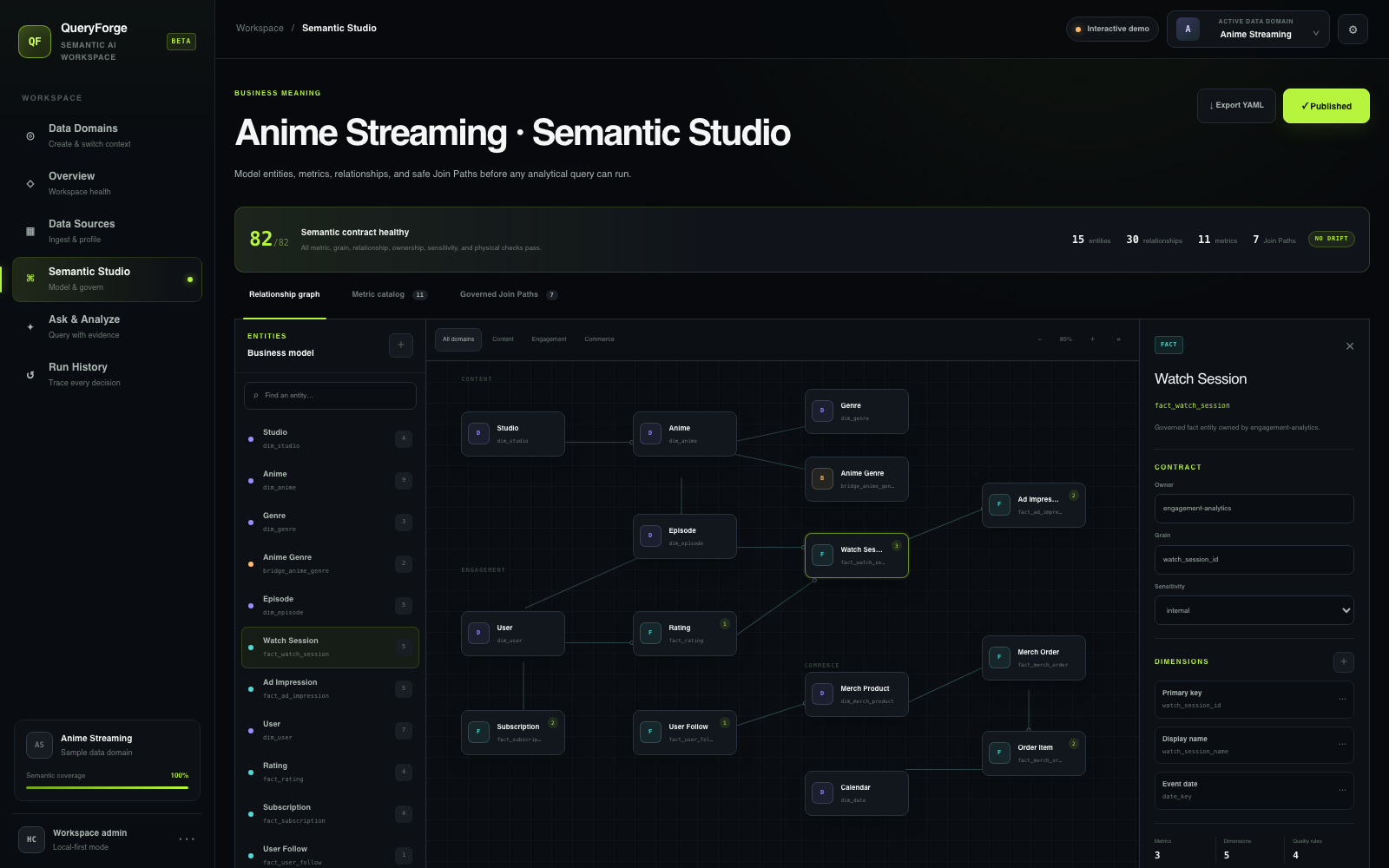Select the Ad Impression fact node
This screenshot has width=1389, height=868.
coord(1034,505)
